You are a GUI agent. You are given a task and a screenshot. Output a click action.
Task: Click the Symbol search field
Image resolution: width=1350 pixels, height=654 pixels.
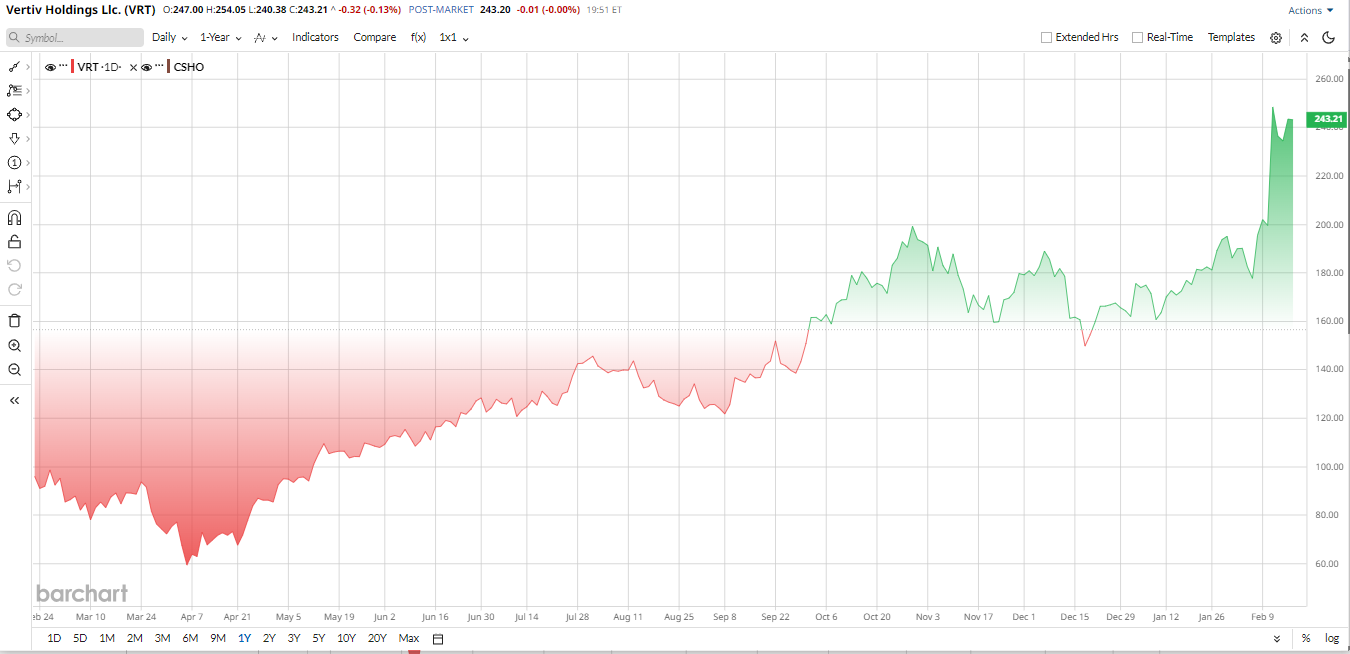(x=75, y=38)
